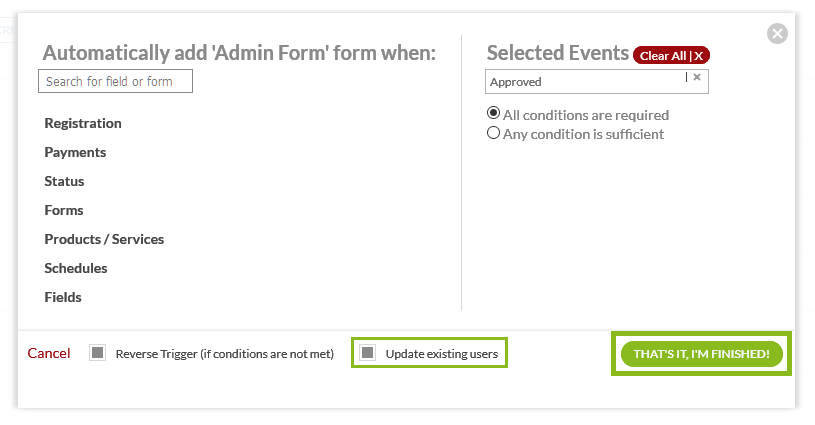Click the search for field or form box
The width and height of the screenshot is (815, 425).
point(115,81)
